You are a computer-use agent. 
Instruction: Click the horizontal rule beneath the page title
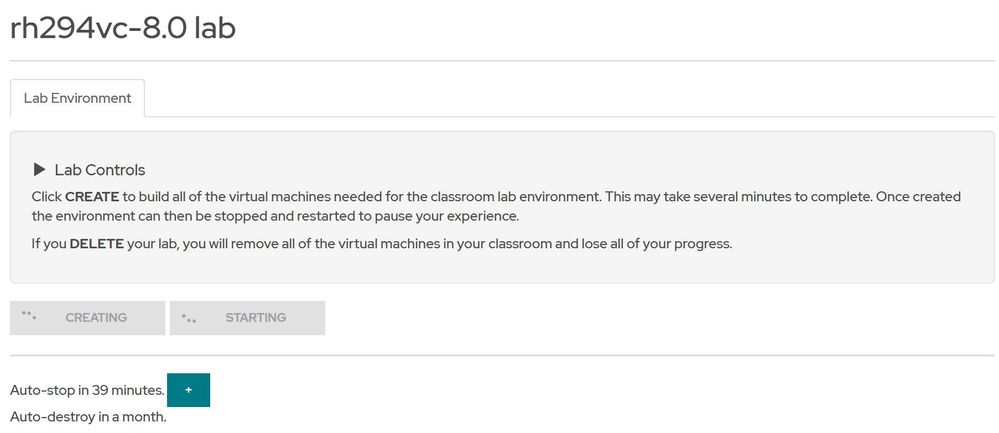[500, 61]
